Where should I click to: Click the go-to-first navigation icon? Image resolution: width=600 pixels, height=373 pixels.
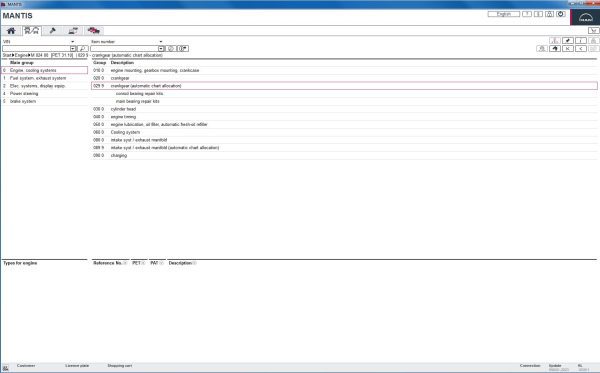(x=568, y=49)
